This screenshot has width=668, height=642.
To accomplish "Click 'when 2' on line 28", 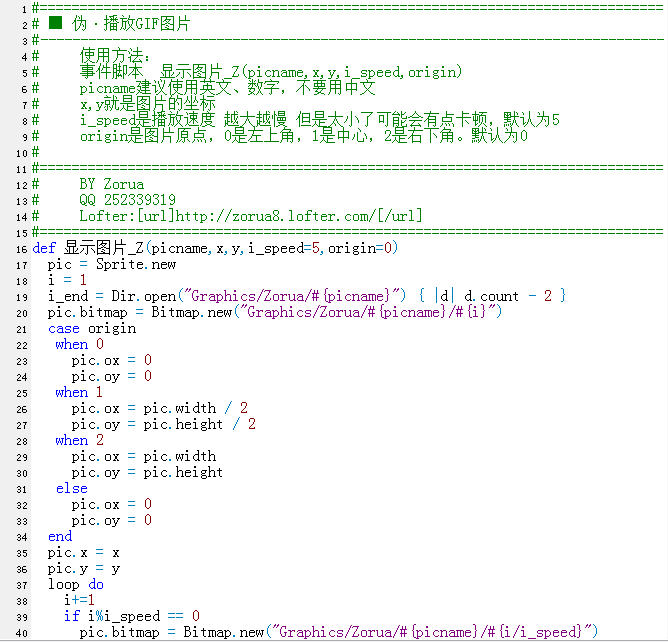I will [x=79, y=440].
